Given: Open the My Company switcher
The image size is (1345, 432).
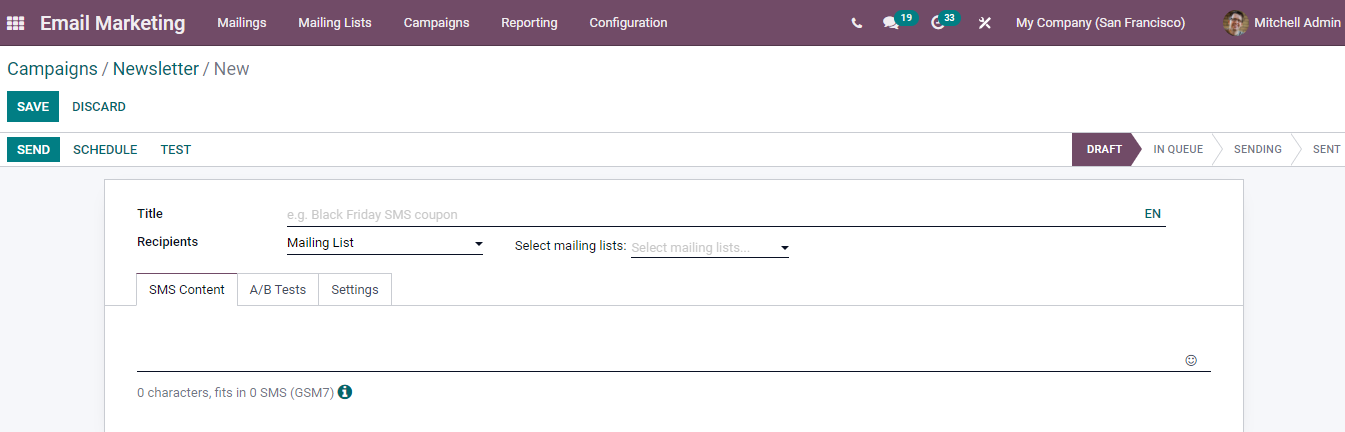Looking at the screenshot, I should (x=1100, y=23).
